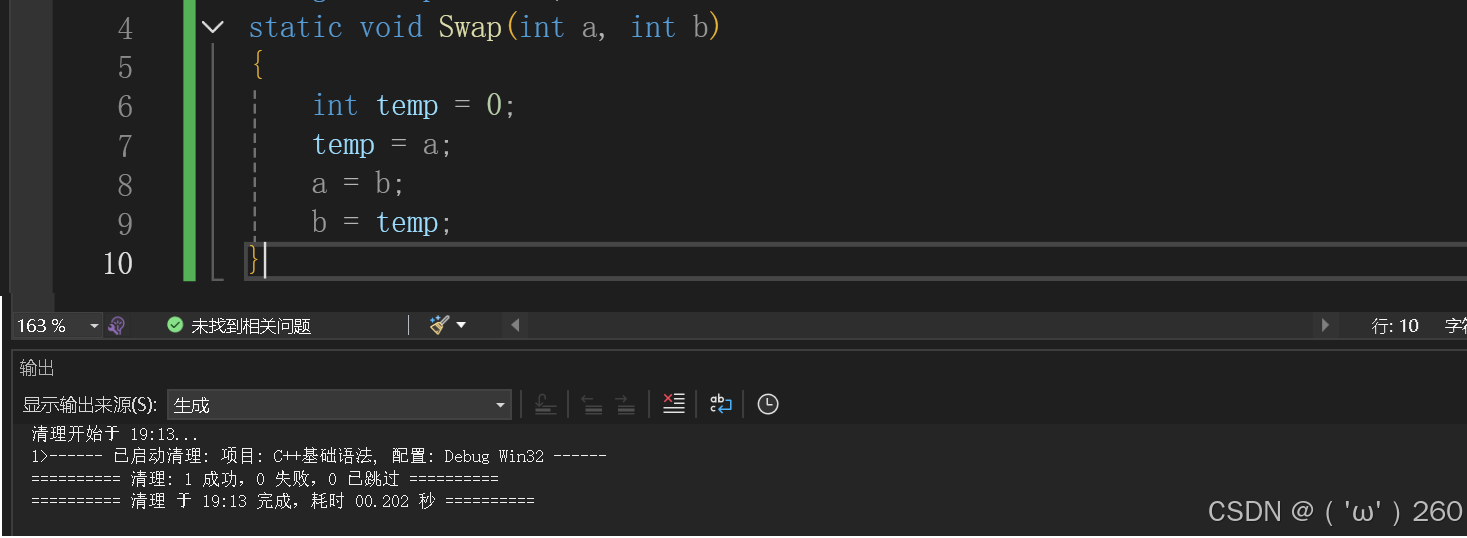
Task: Click line number 6 in gutter
Action: click(x=125, y=106)
